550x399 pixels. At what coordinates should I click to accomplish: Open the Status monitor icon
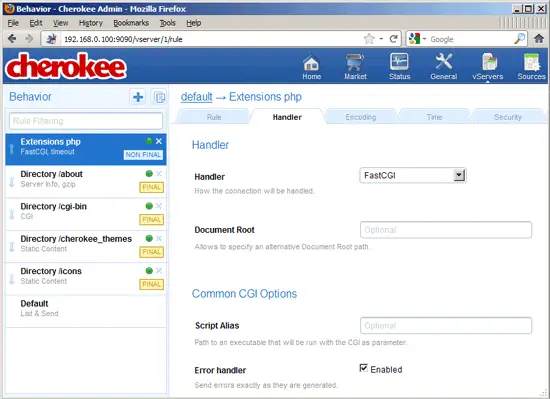coord(399,67)
